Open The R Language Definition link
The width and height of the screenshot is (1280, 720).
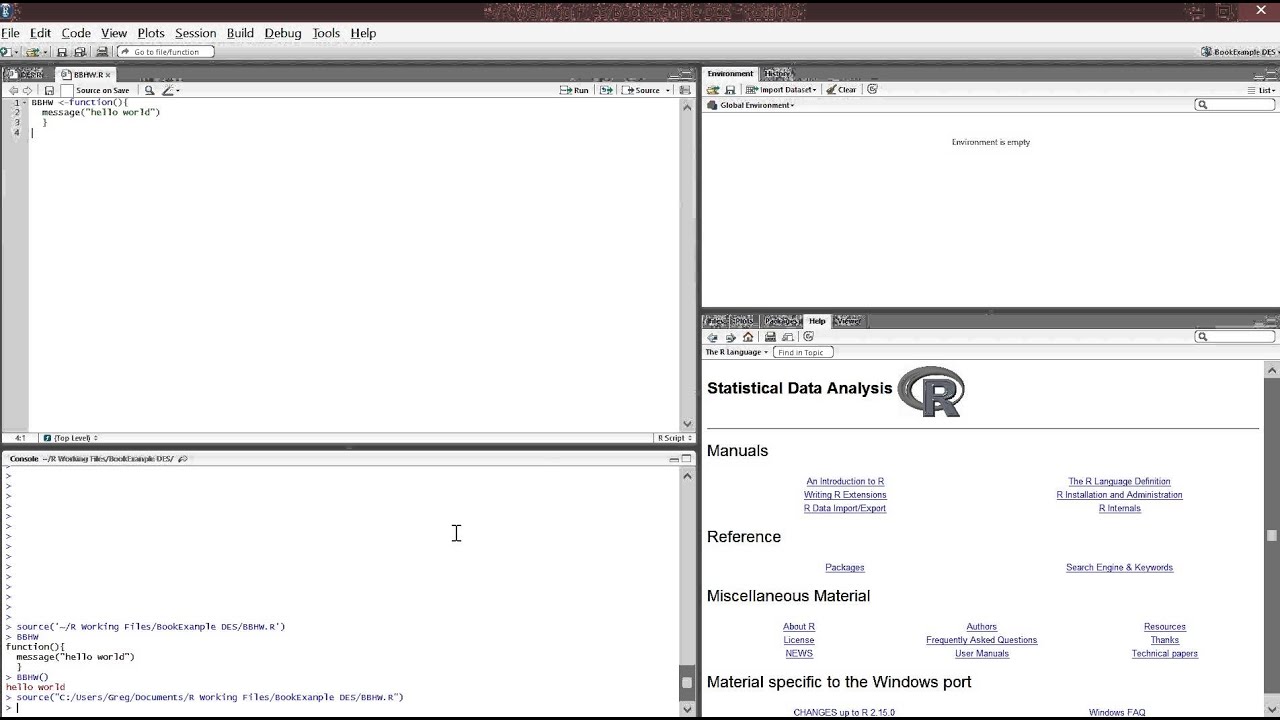1119,481
